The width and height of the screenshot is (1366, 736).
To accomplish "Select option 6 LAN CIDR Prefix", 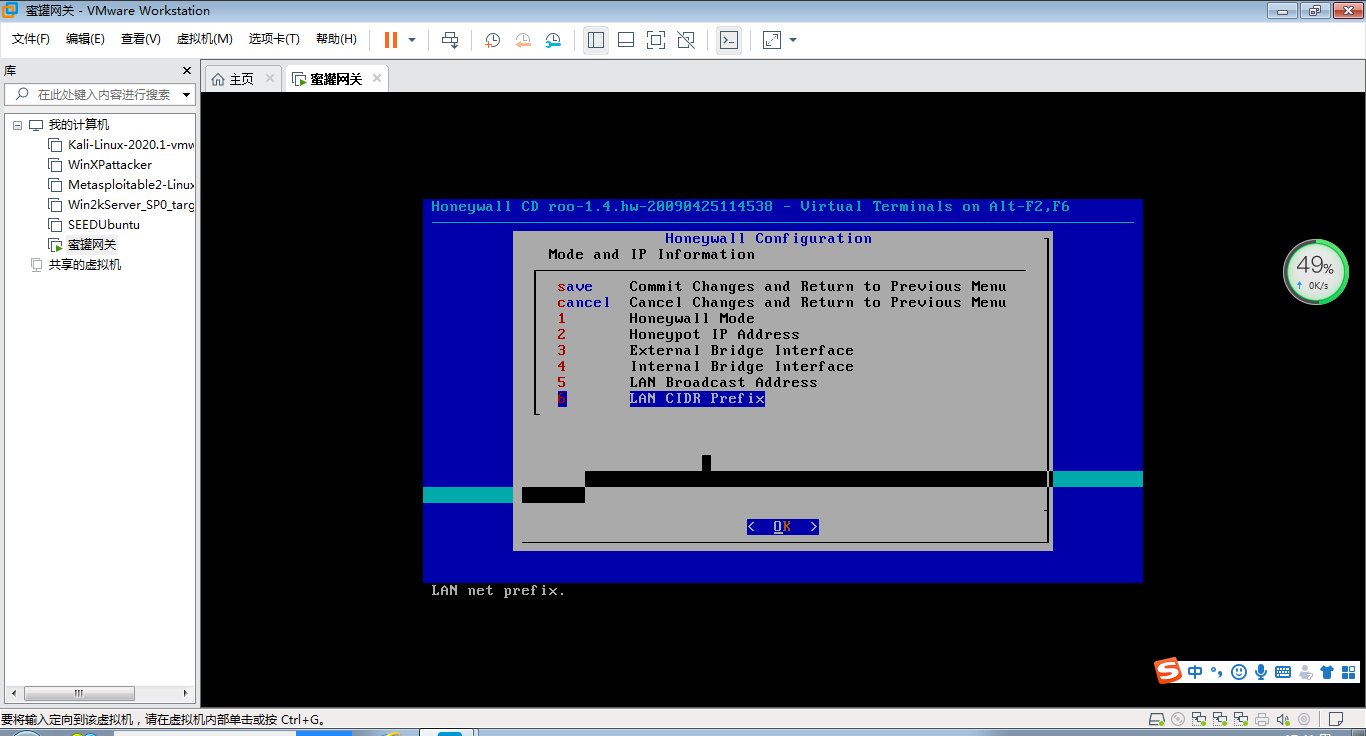I will click(x=661, y=399).
